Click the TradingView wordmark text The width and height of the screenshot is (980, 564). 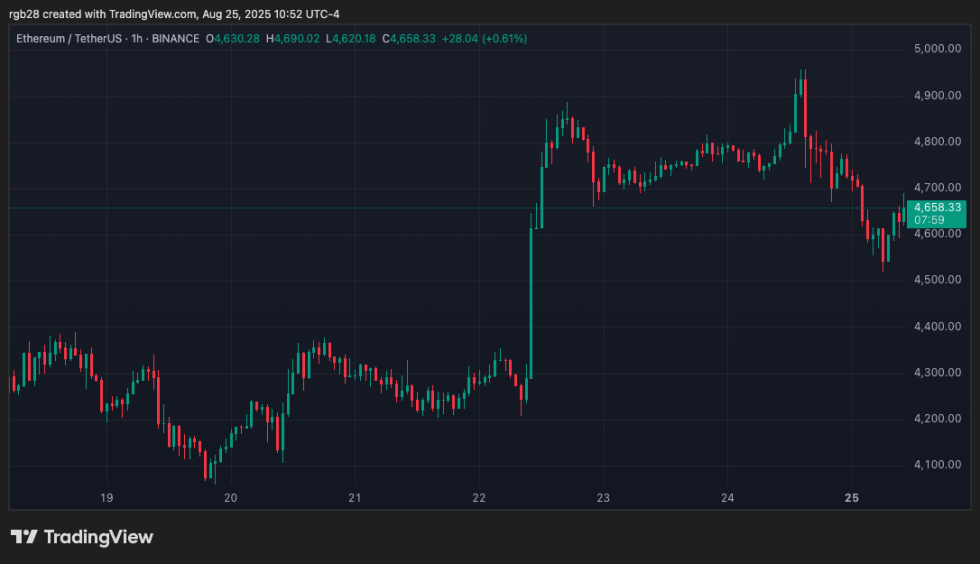[98, 537]
